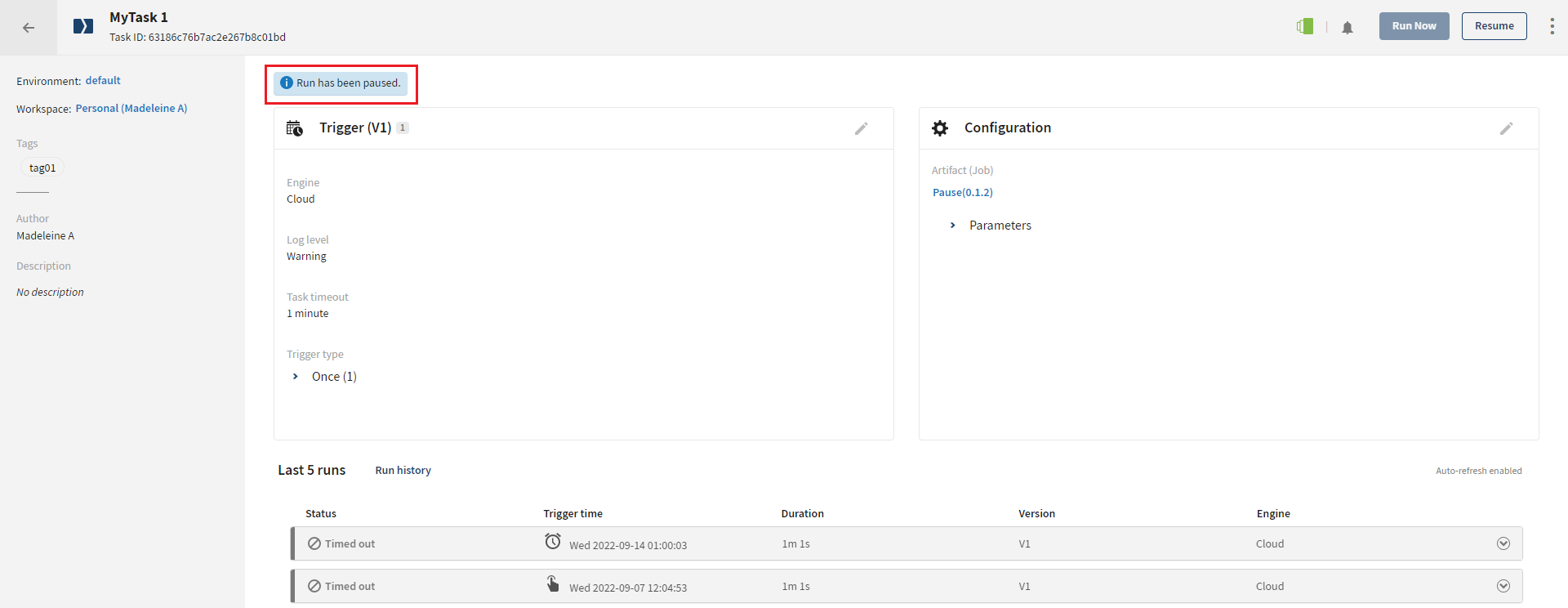The height and width of the screenshot is (608, 1568).
Task: Expand the 2022-09-14 run details
Action: point(1503,544)
